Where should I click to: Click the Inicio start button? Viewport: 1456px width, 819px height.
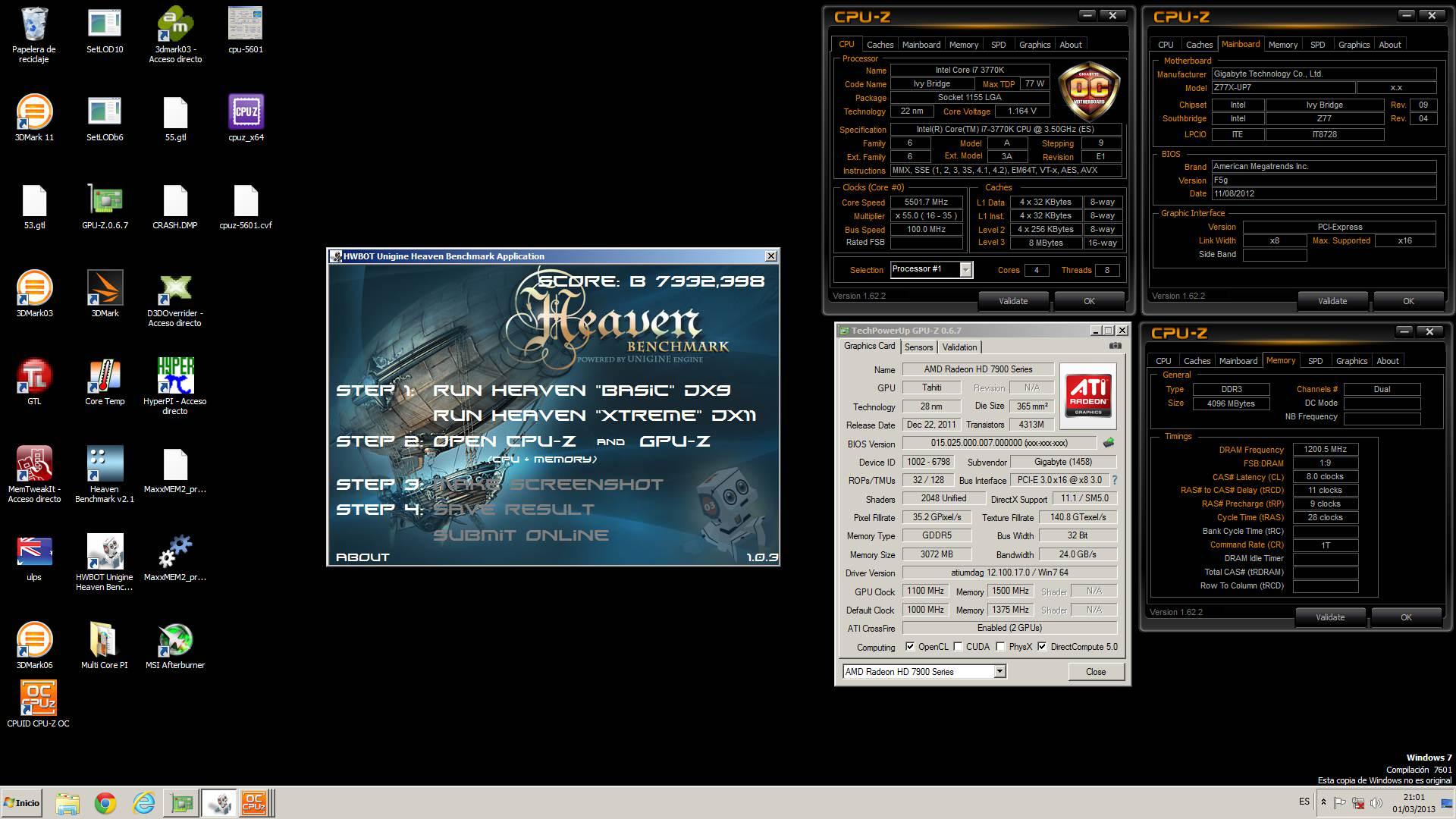point(22,803)
